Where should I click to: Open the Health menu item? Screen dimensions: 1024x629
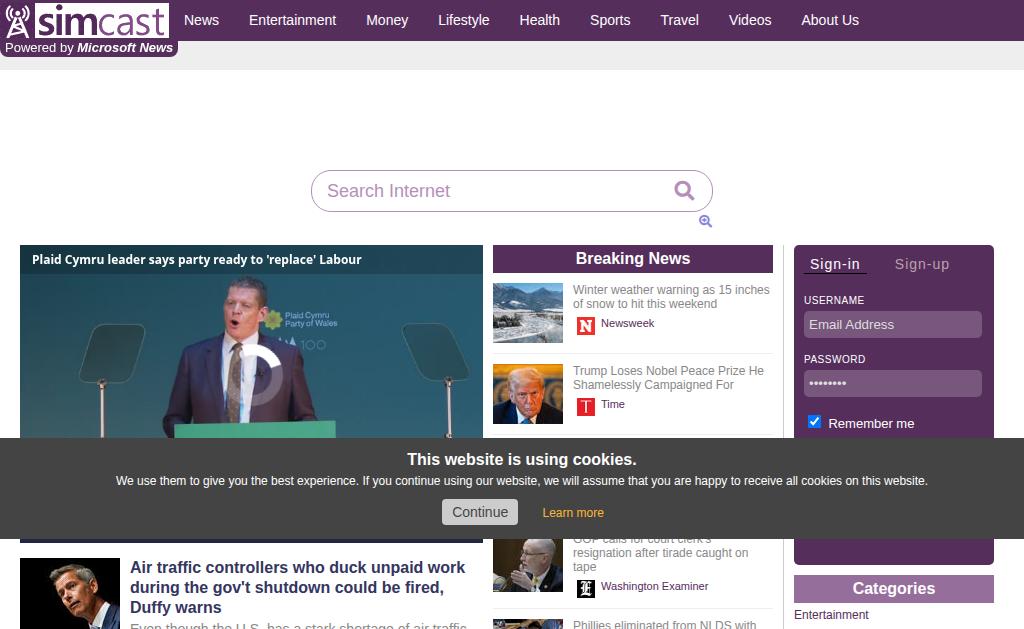[x=539, y=20]
